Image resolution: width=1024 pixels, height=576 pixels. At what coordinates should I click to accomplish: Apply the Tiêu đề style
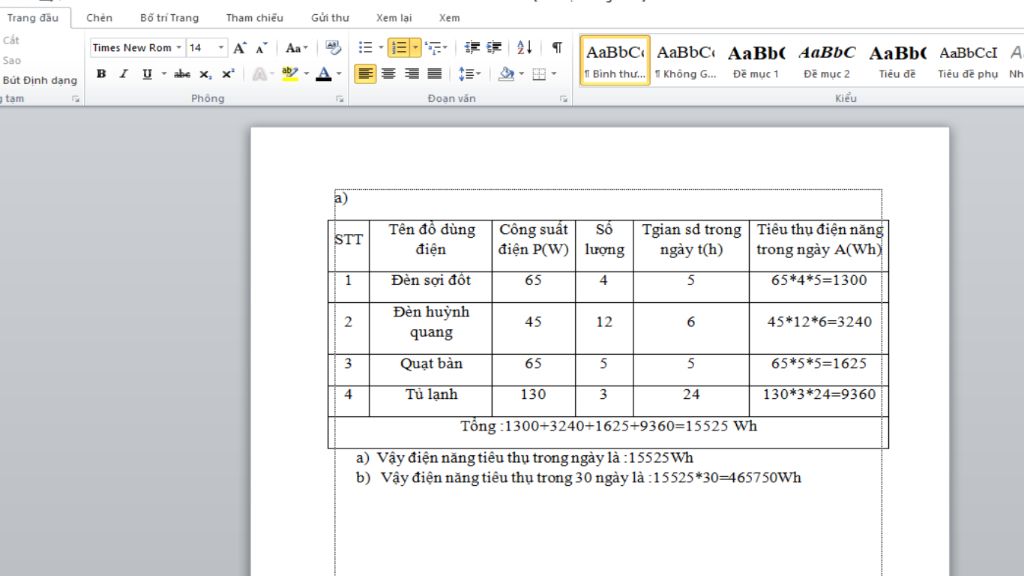click(x=897, y=61)
